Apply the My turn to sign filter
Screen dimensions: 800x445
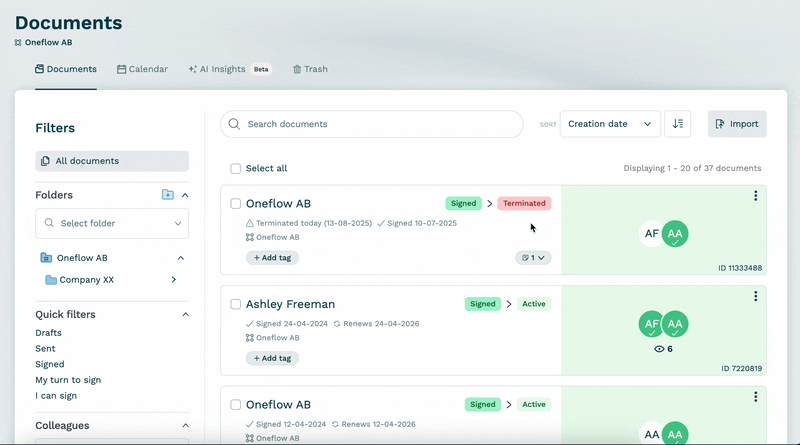pyautogui.click(x=68, y=380)
